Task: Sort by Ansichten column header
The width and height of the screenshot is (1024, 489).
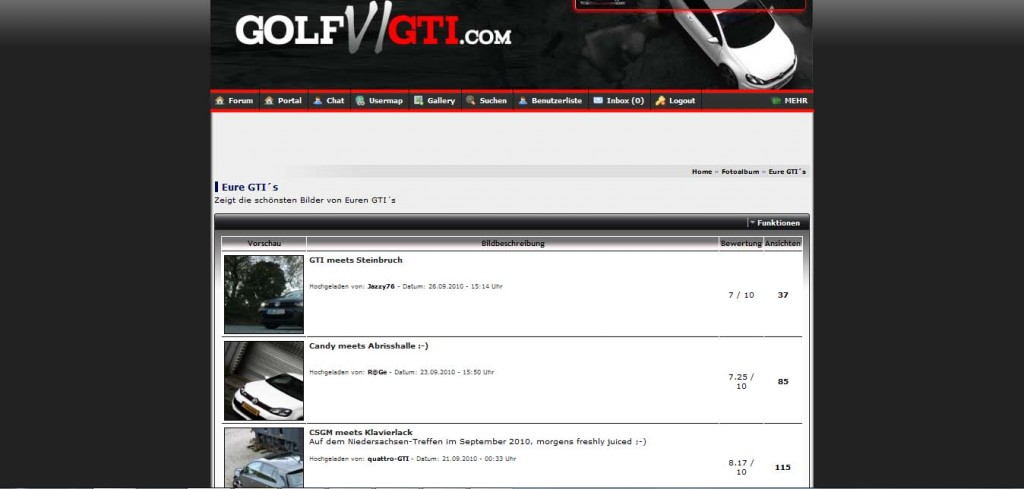Action: click(x=783, y=243)
